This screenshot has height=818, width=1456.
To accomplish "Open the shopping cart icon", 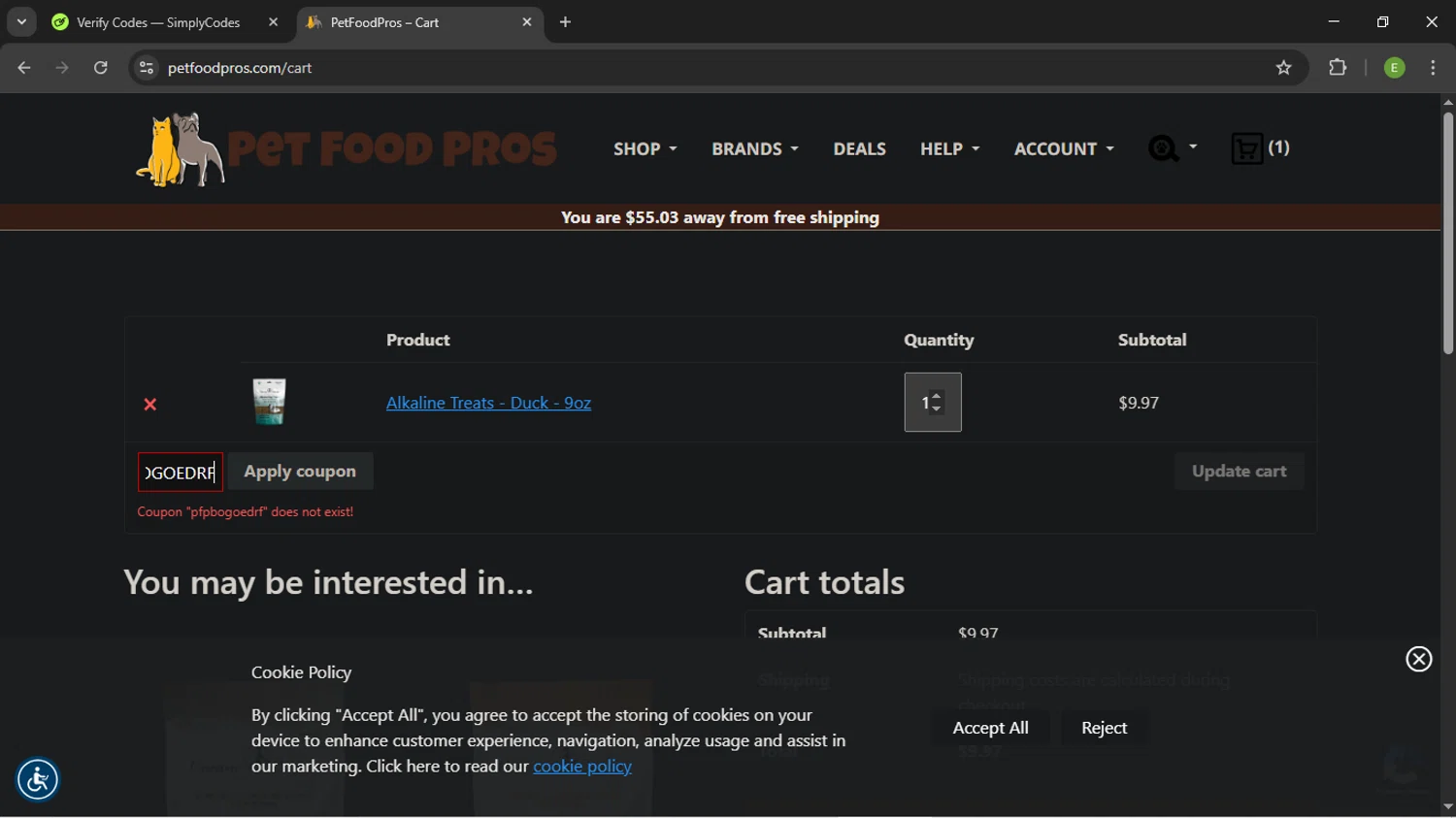I will [x=1246, y=148].
